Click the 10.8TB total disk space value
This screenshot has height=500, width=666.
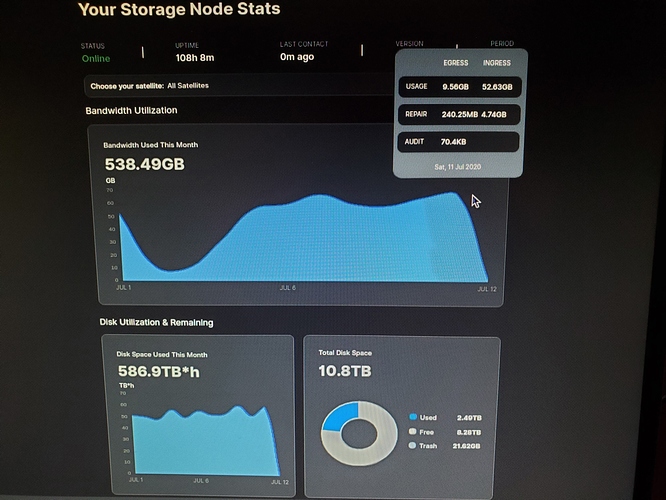(345, 371)
